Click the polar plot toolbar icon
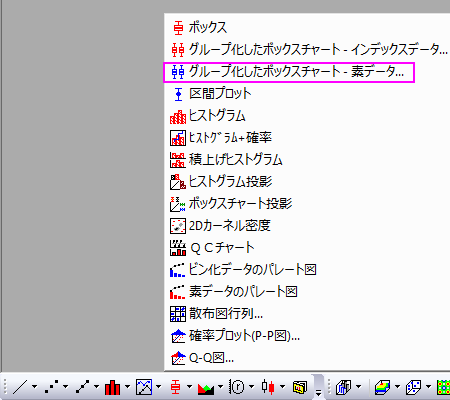Screen dimensions: 450x400 (237, 387)
